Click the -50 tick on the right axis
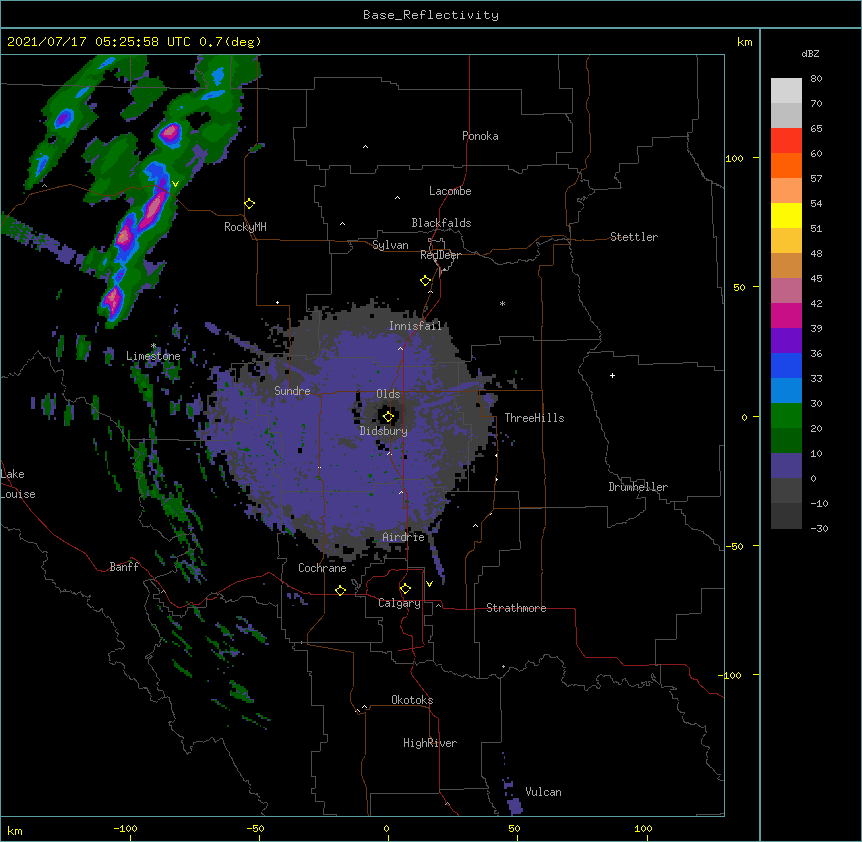The height and width of the screenshot is (842, 862). click(734, 546)
